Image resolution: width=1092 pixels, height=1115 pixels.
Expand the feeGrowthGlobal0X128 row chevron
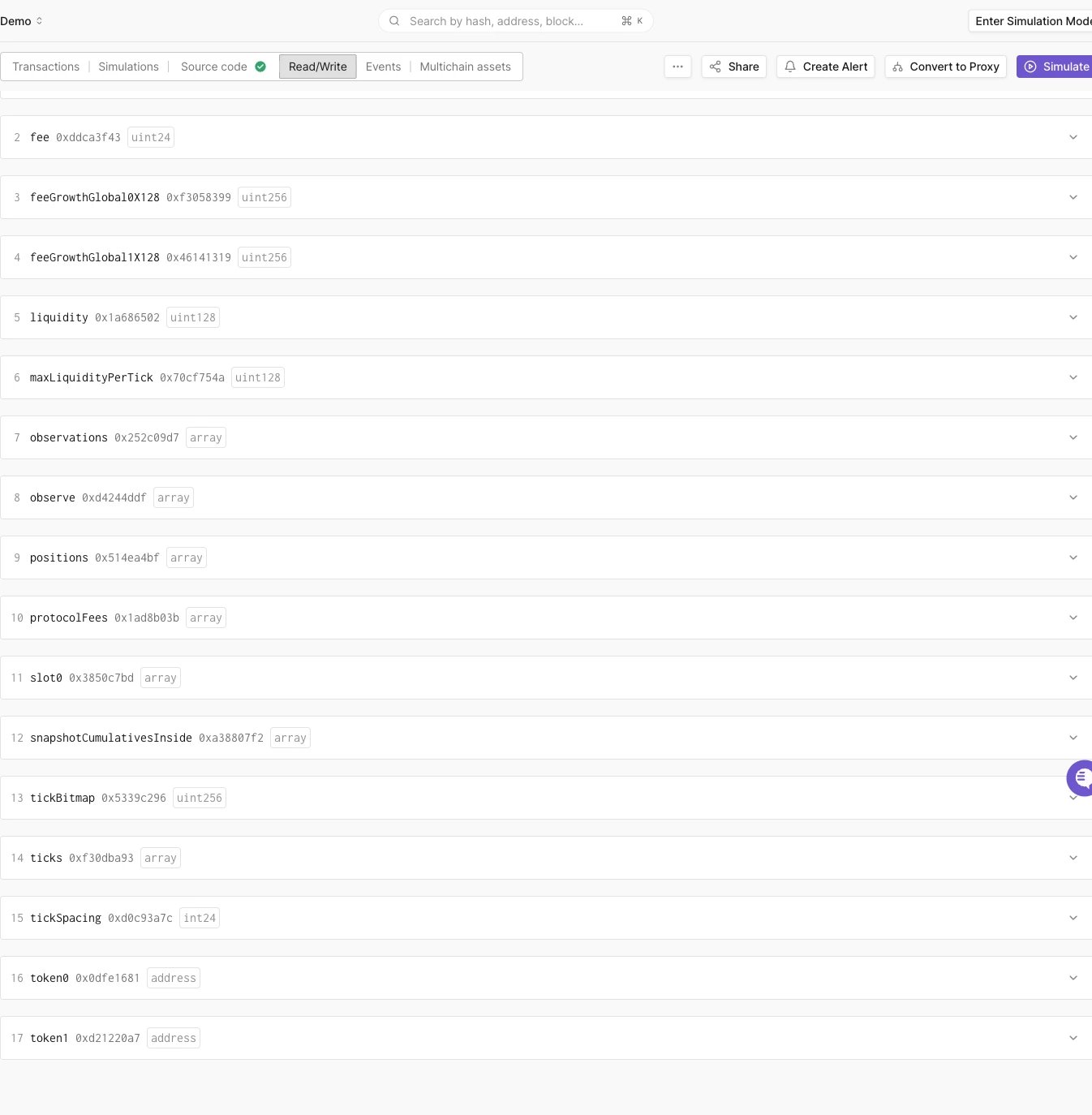1073,197
